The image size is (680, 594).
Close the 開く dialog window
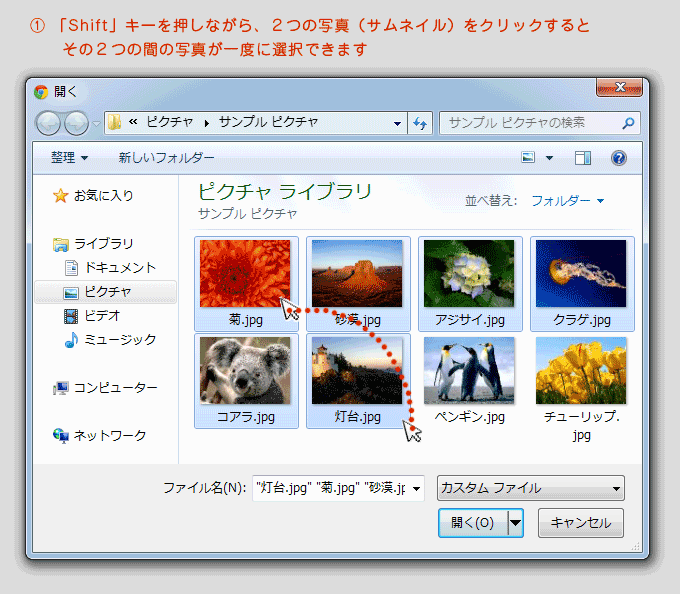pyautogui.click(x=619, y=87)
